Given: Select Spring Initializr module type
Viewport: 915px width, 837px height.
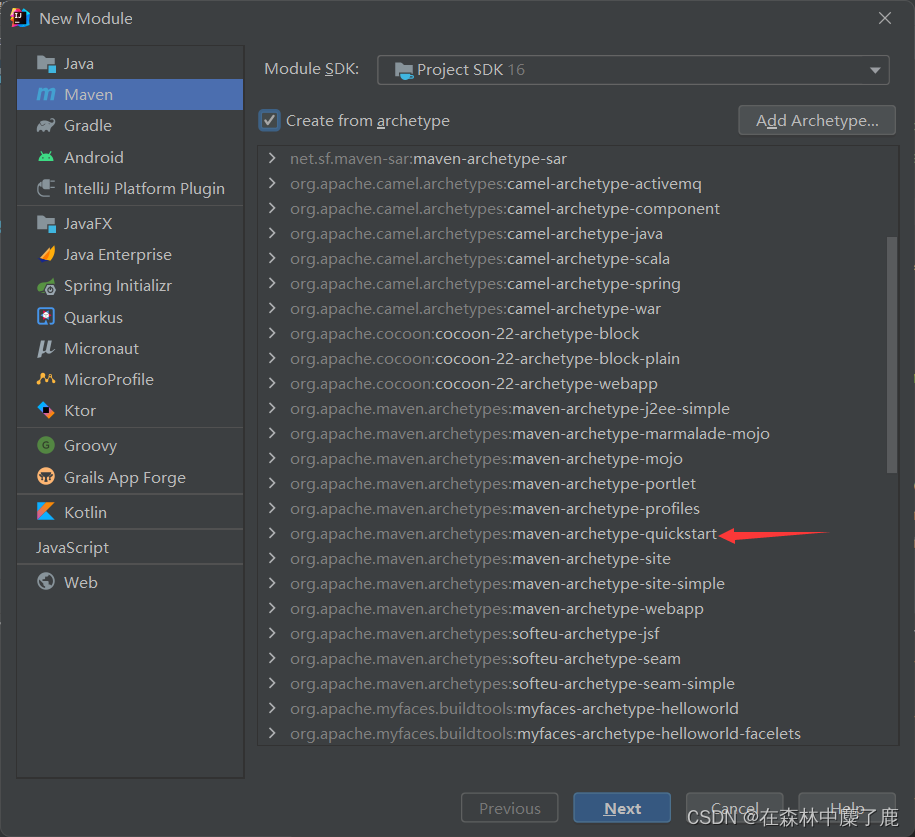Looking at the screenshot, I should click(130, 286).
